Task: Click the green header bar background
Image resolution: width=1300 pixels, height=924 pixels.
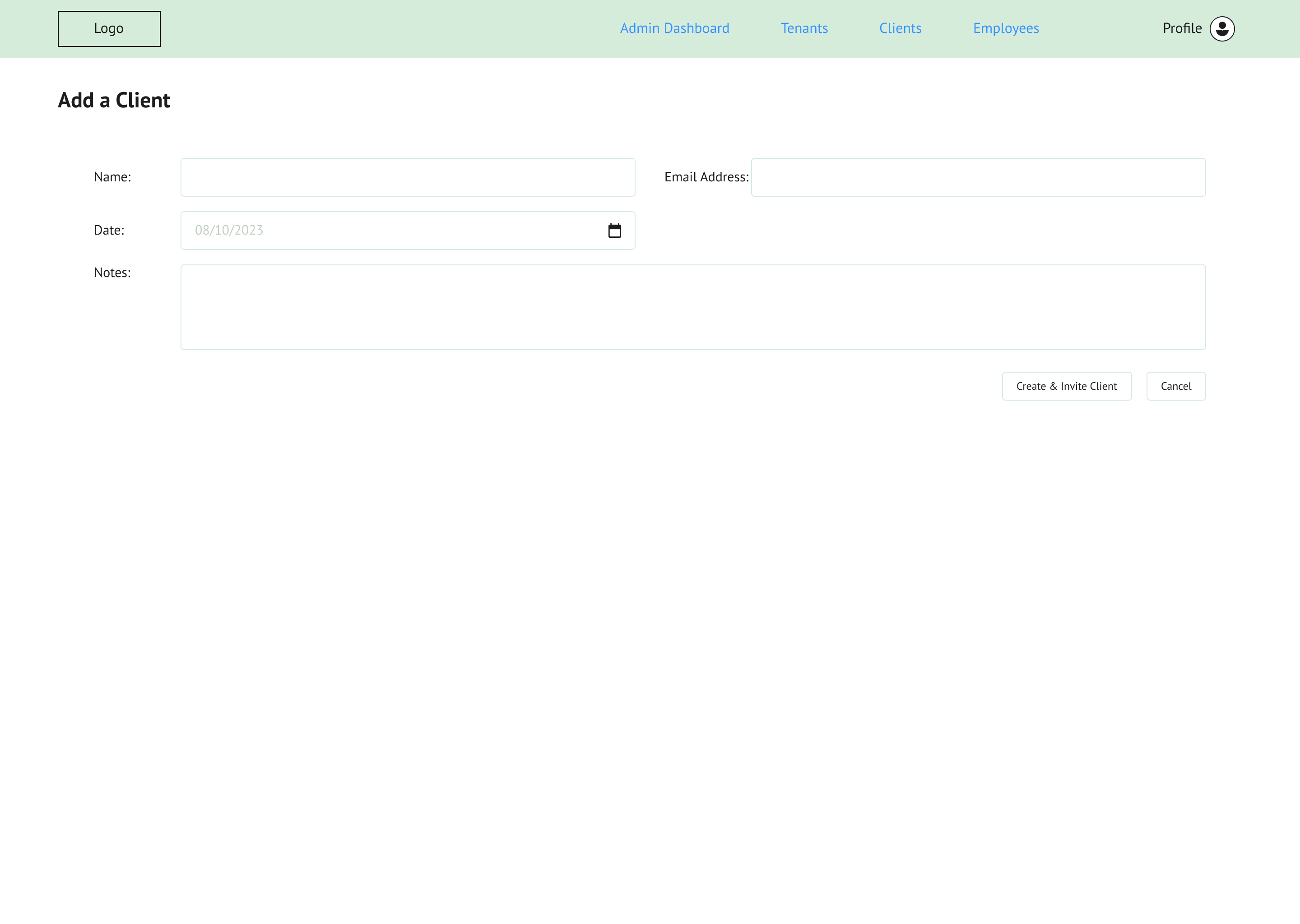Action: pyautogui.click(x=370, y=28)
